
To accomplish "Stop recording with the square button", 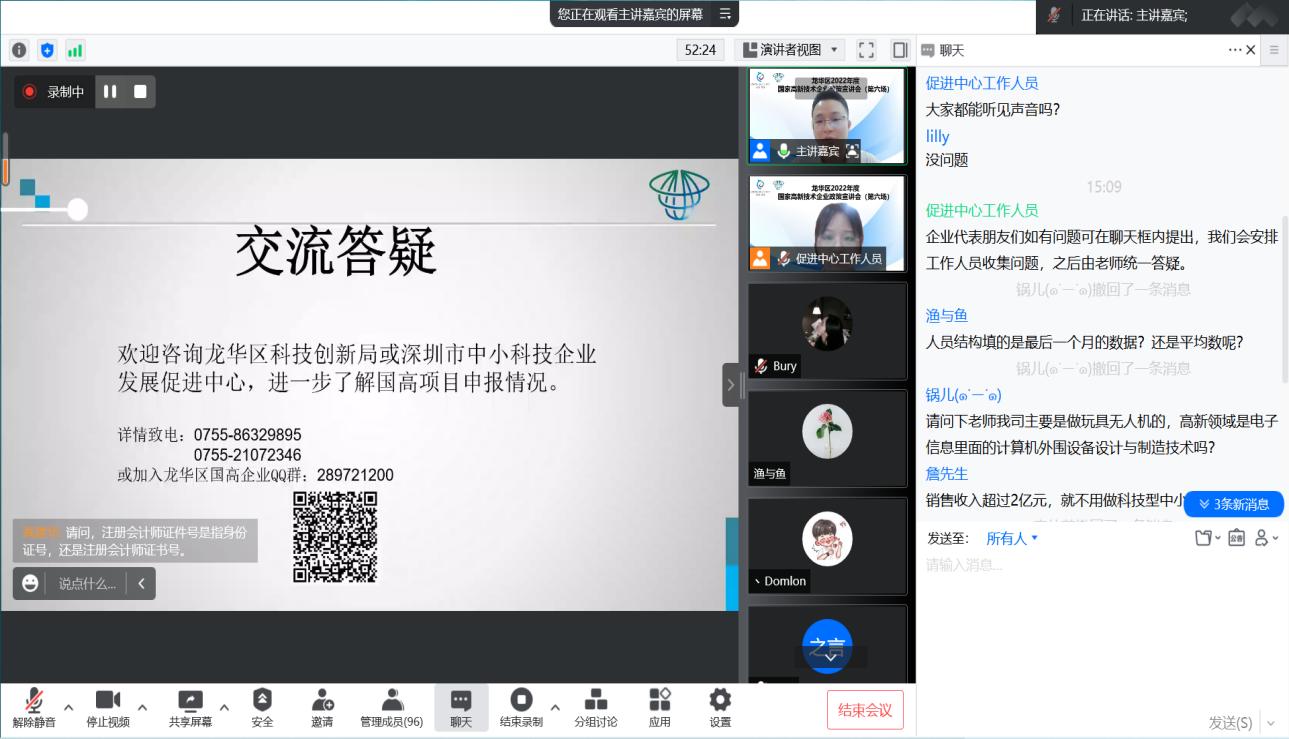I will [140, 92].
